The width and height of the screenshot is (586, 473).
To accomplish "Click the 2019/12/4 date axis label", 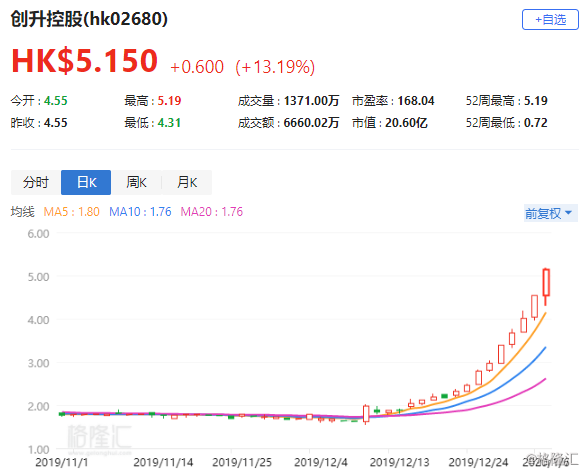I will [321, 463].
